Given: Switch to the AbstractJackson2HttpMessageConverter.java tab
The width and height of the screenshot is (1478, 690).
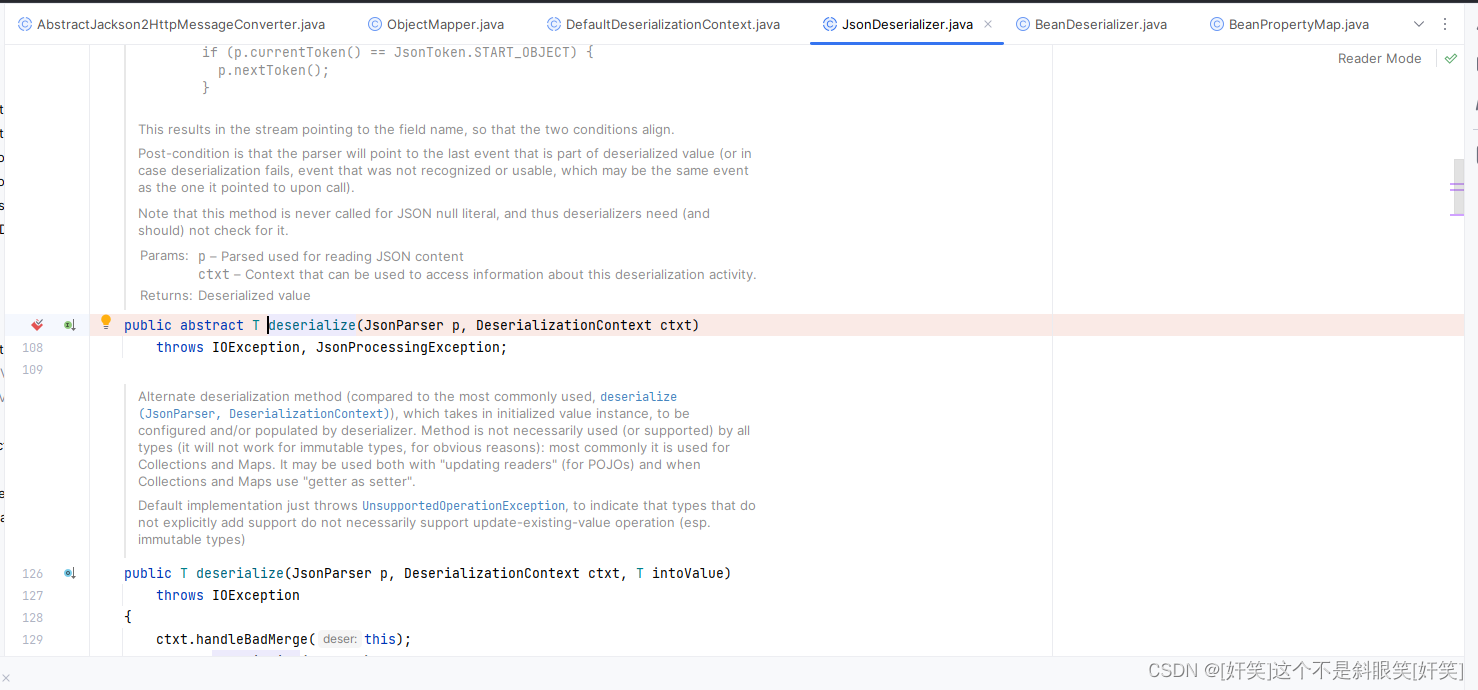Looking at the screenshot, I should [180, 23].
